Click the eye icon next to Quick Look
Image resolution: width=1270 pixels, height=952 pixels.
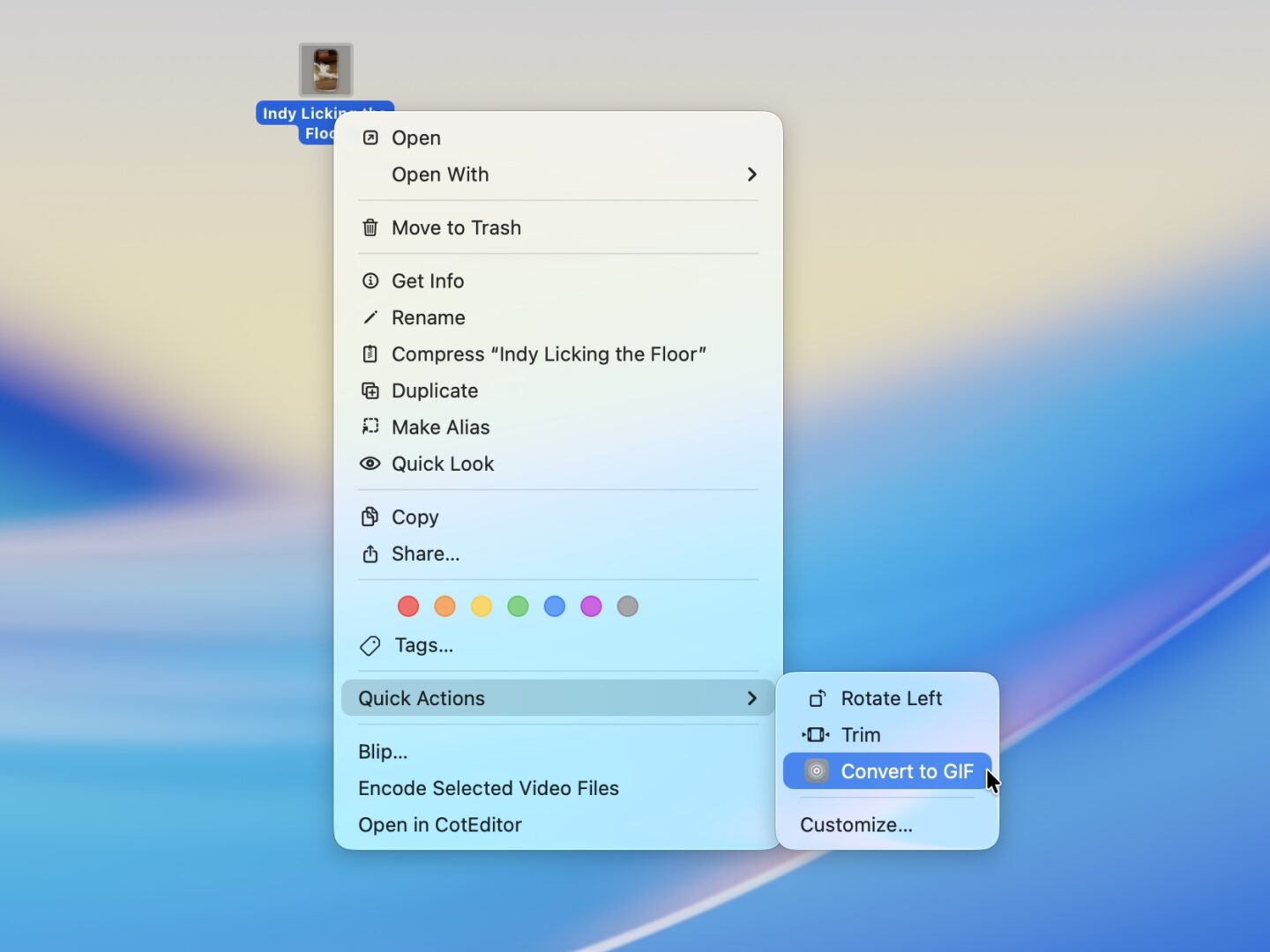pos(370,464)
